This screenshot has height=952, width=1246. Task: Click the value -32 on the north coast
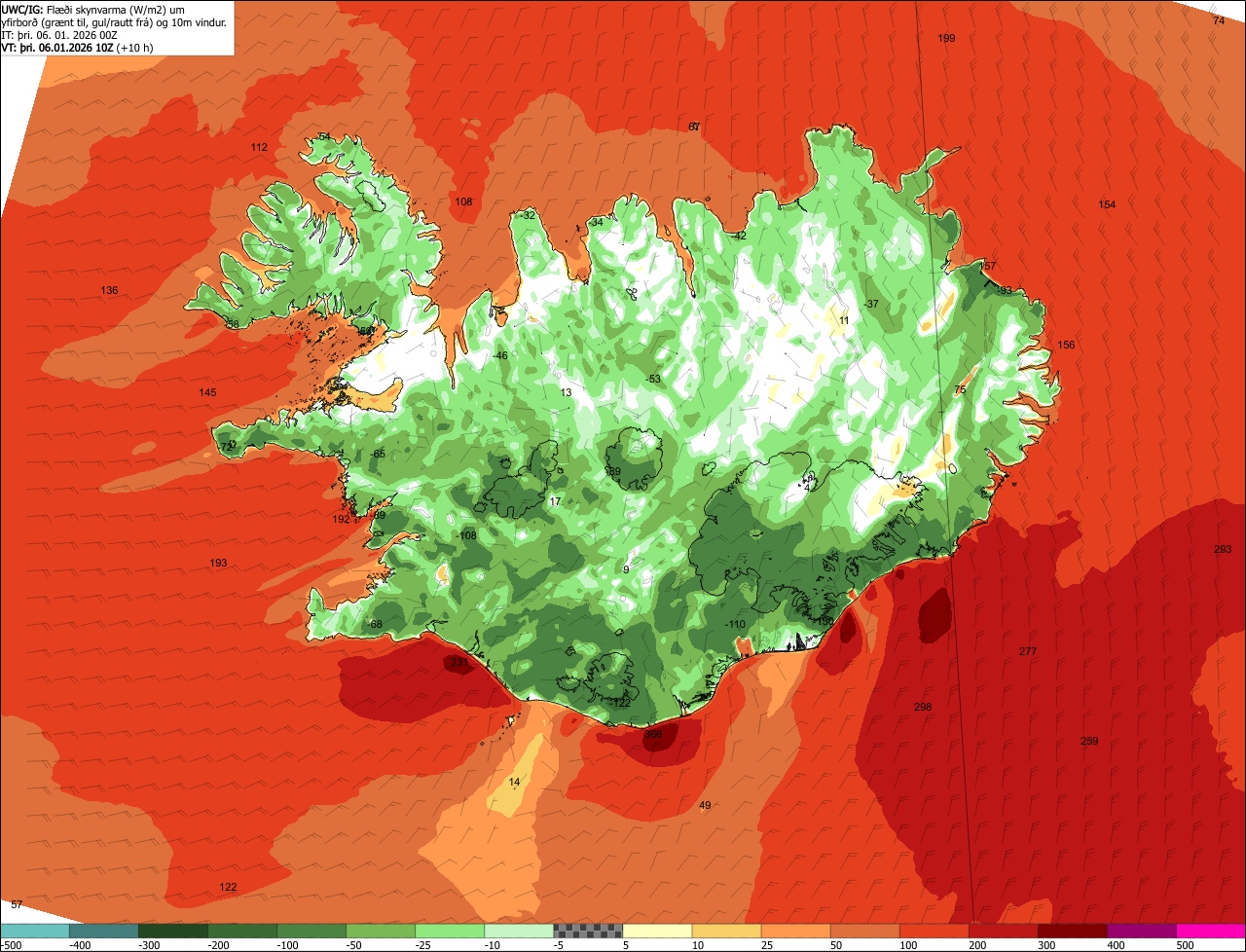point(528,215)
